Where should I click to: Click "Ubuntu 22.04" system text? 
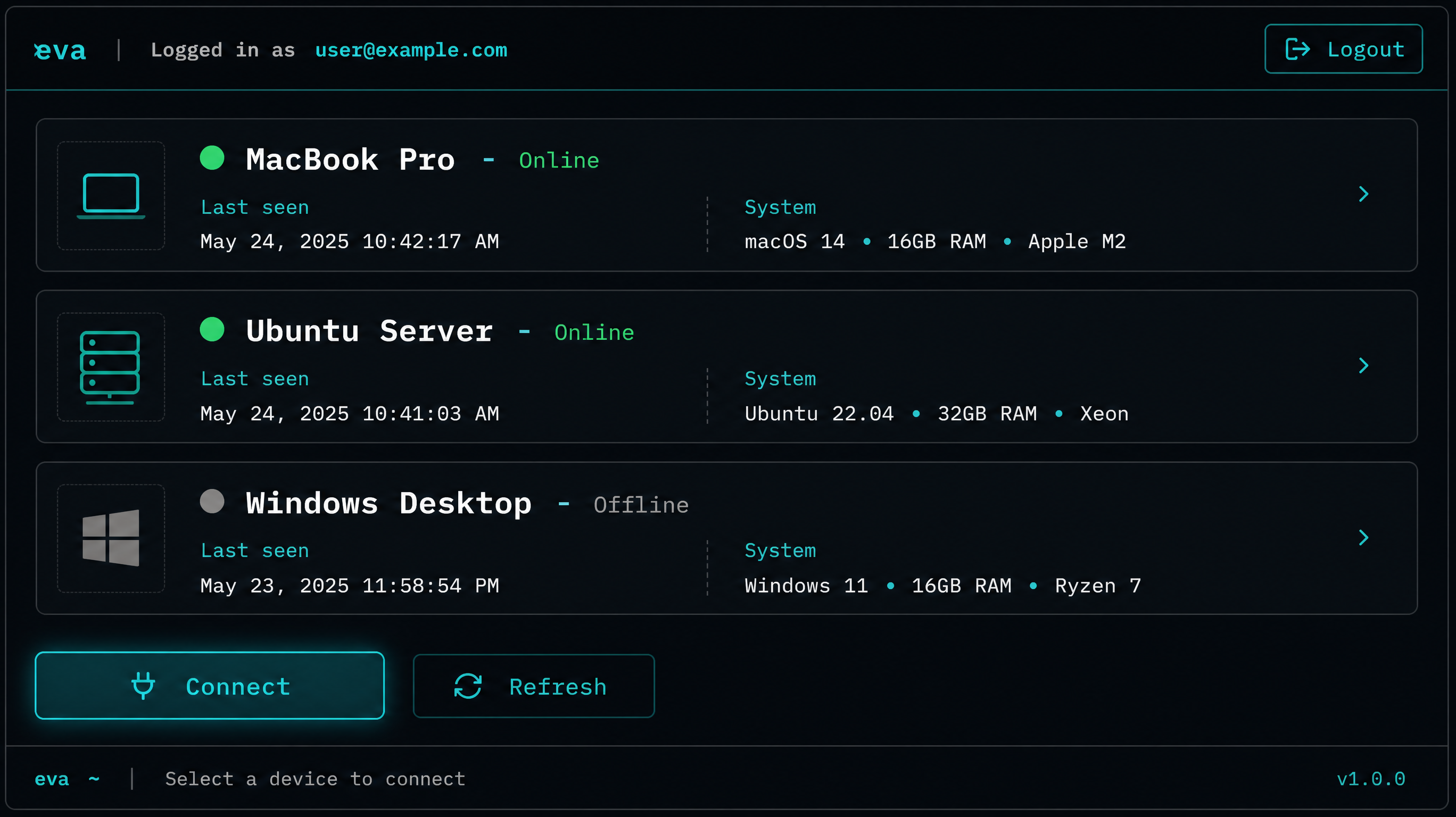coord(819,414)
